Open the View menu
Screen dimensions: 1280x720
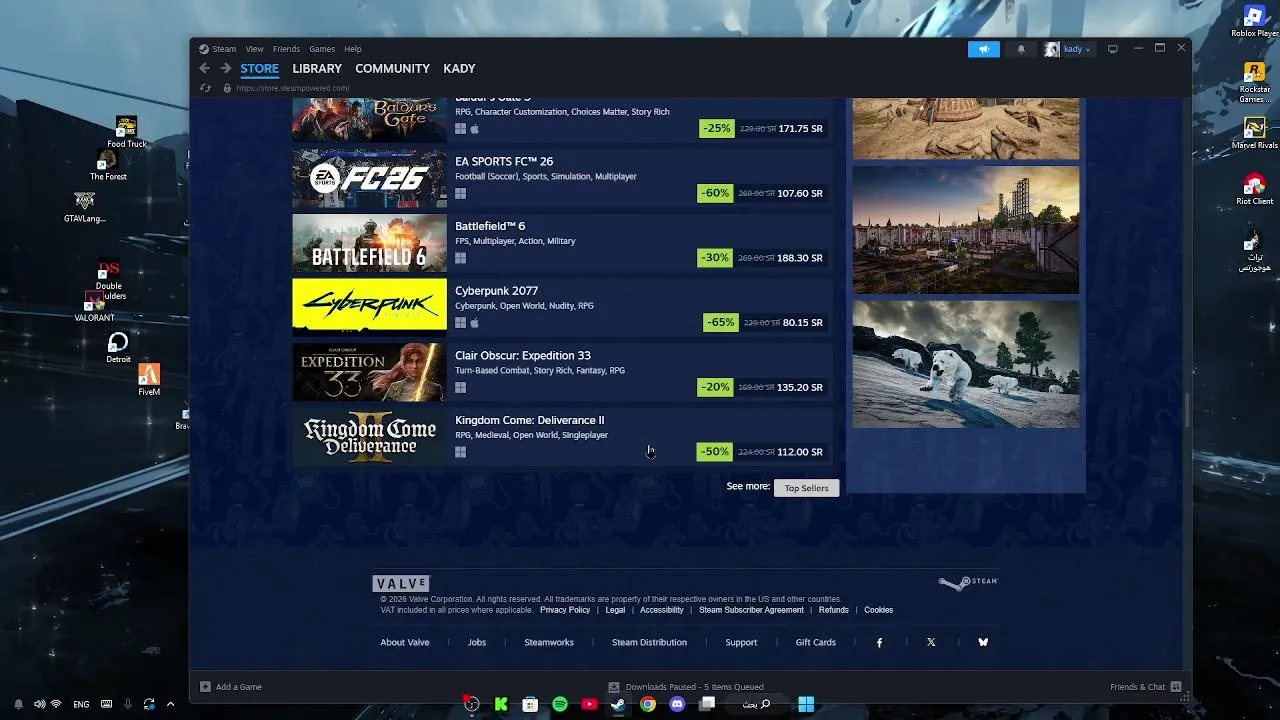(255, 49)
